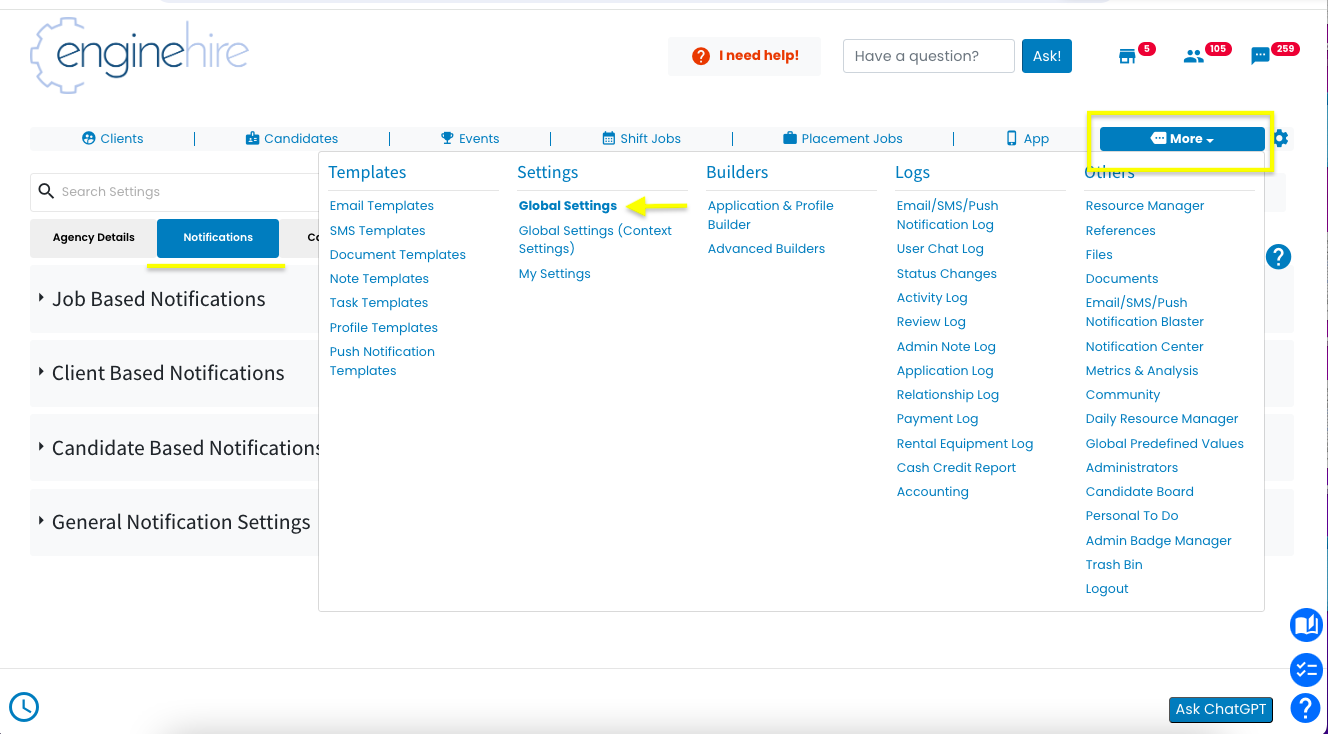Select Logout under Others
This screenshot has width=1328, height=734.
pos(1107,588)
